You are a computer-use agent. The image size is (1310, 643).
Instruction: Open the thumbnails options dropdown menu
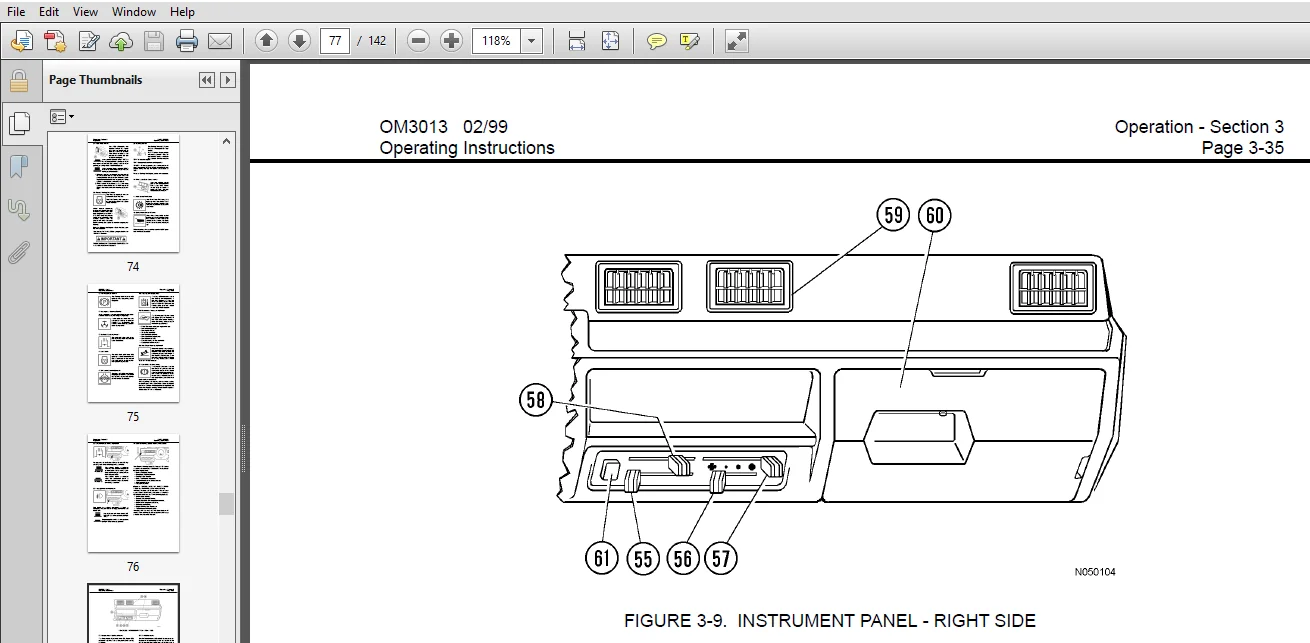click(62, 117)
